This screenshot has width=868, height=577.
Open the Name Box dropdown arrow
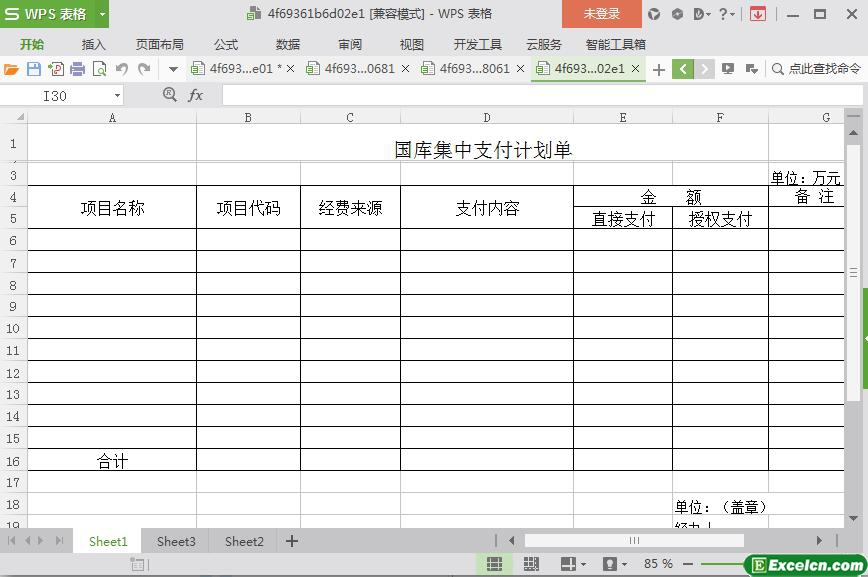pyautogui.click(x=117, y=95)
